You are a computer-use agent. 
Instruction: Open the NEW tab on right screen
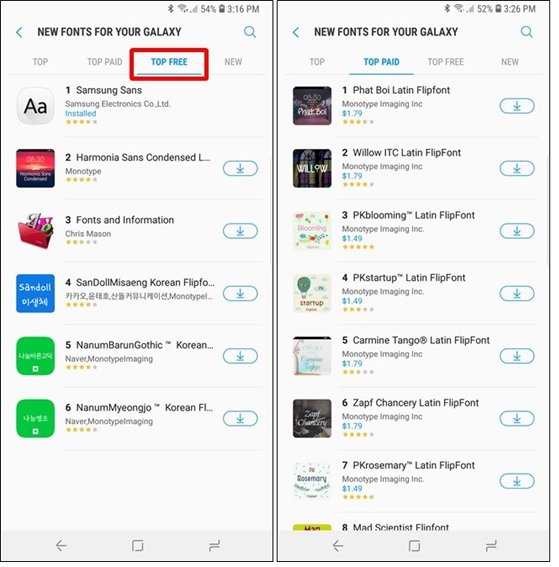click(510, 62)
